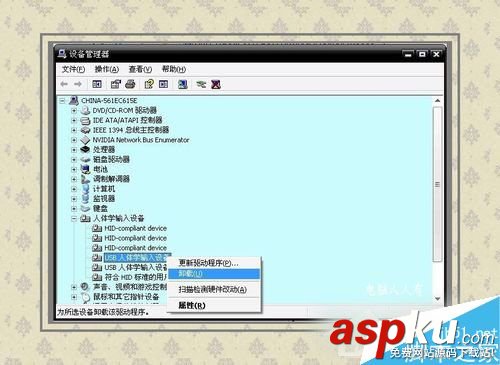500x365 pixels.
Task: Expand the 调制解调器 node
Action: [74, 179]
